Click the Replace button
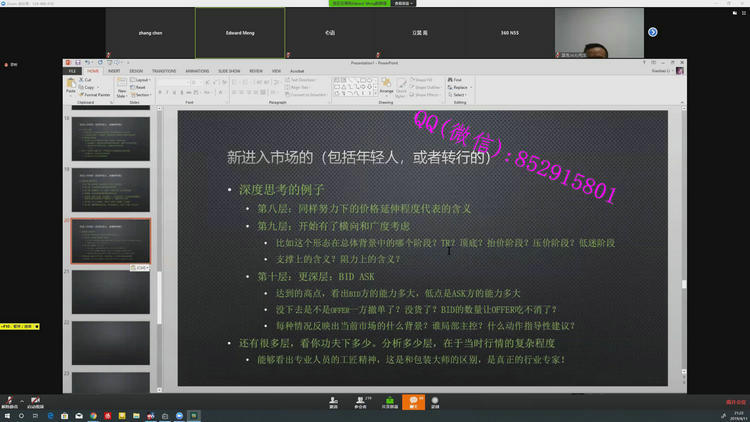Image resolution: width=750 pixels, height=422 pixels. coord(459,87)
